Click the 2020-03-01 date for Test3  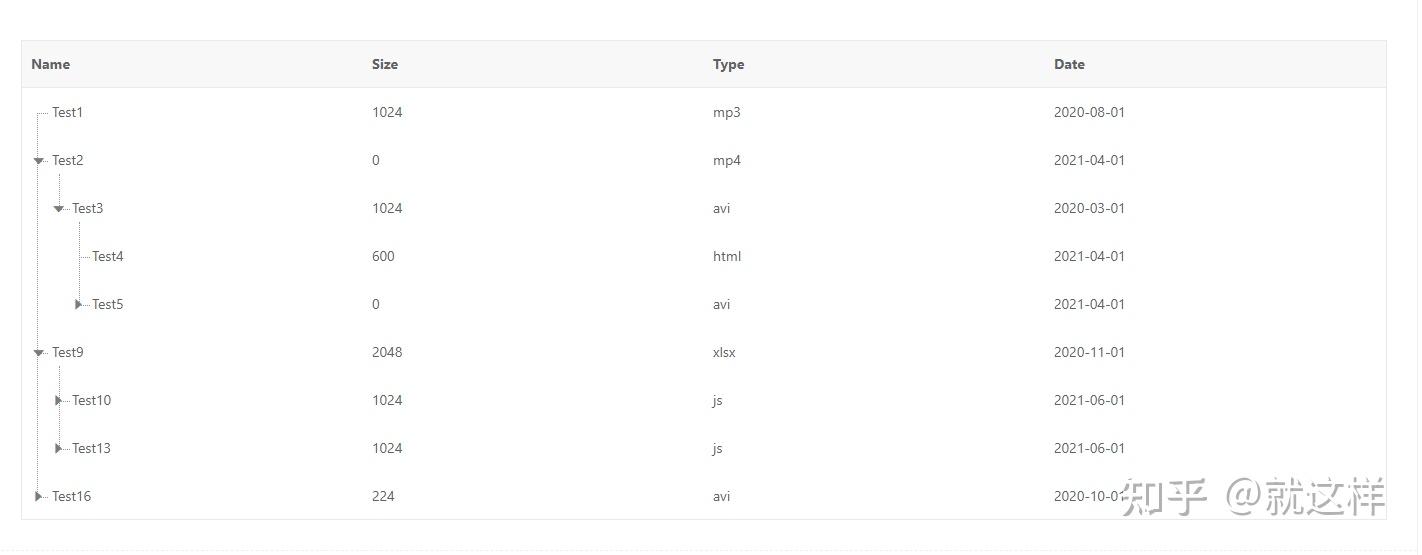pos(1089,208)
